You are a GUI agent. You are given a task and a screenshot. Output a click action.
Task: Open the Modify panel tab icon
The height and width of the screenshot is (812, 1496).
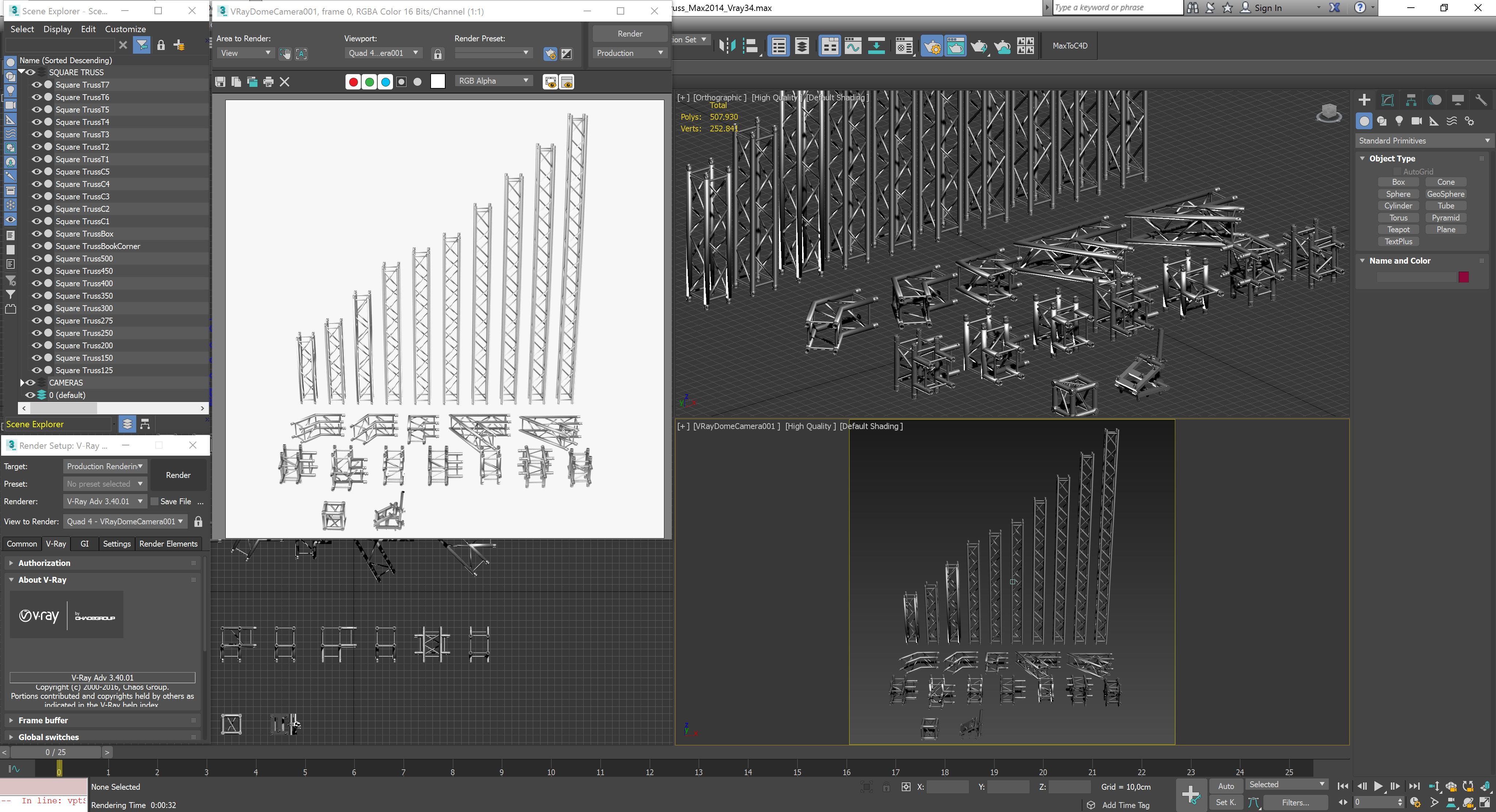[x=1388, y=100]
